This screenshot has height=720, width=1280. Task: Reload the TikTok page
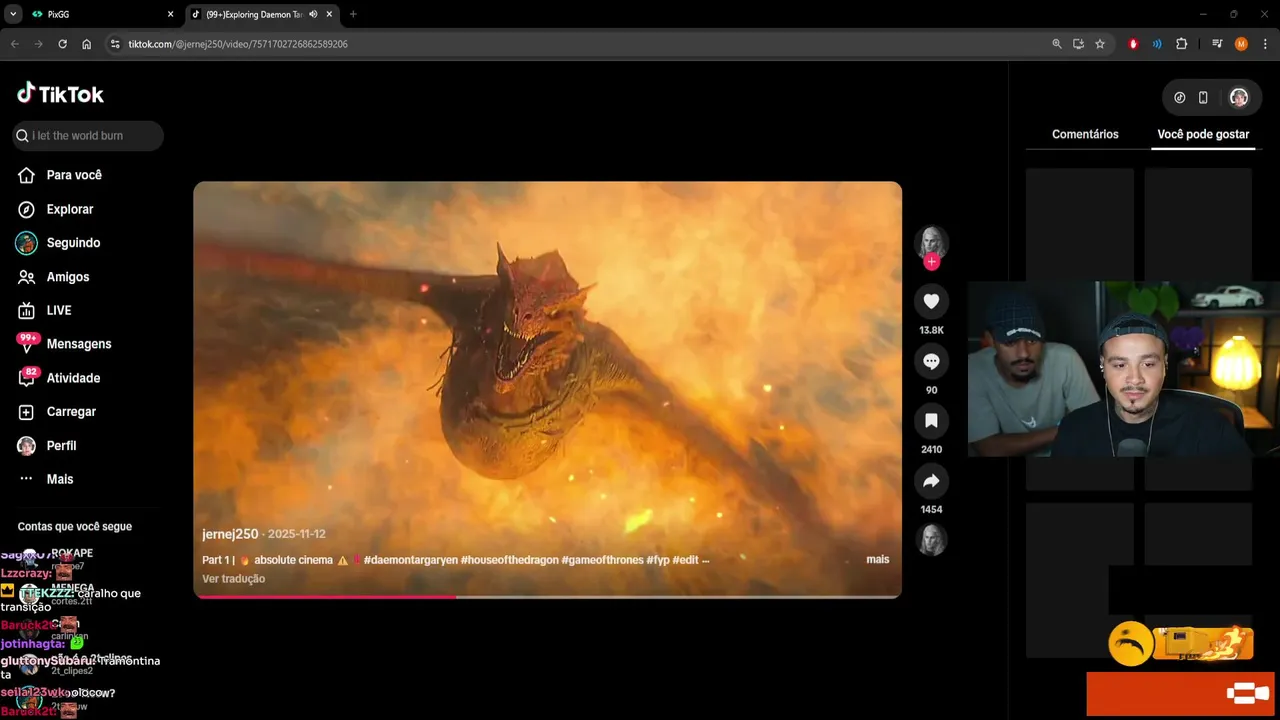(x=63, y=44)
